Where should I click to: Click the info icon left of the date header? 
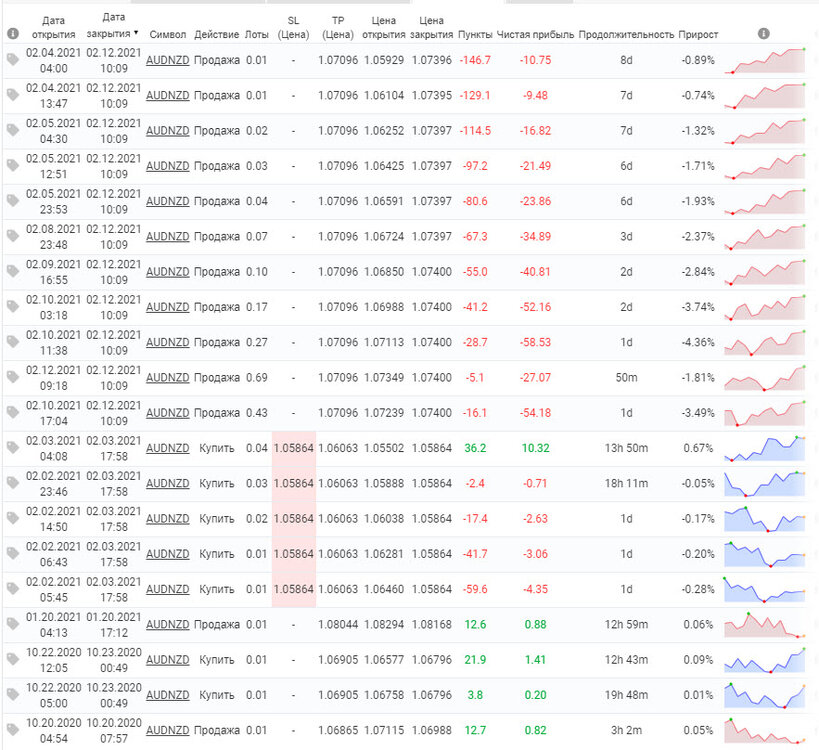[x=13, y=34]
